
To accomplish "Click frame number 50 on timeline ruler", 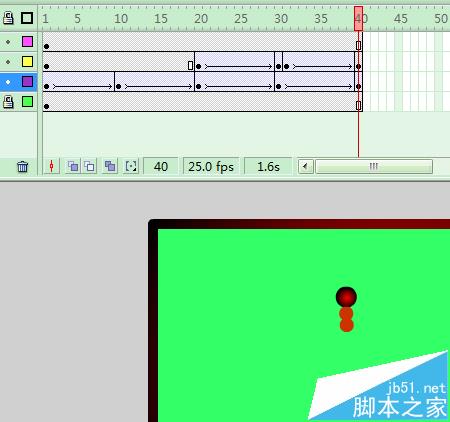I will click(441, 19).
